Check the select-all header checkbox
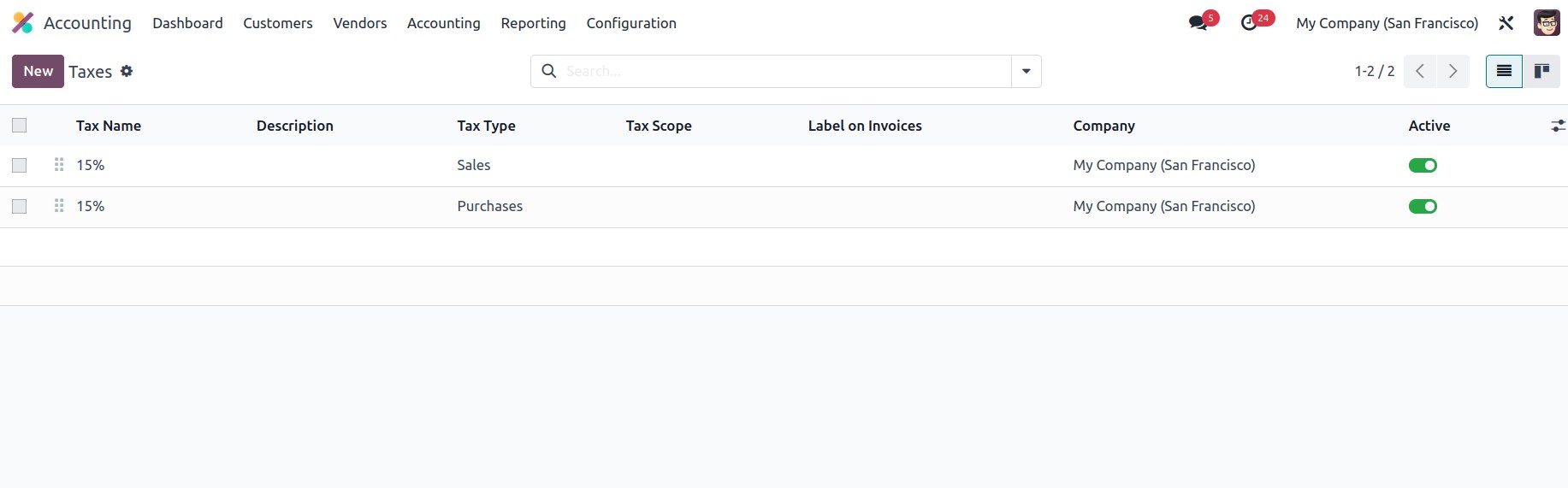This screenshot has height=488, width=1568. 20,126
